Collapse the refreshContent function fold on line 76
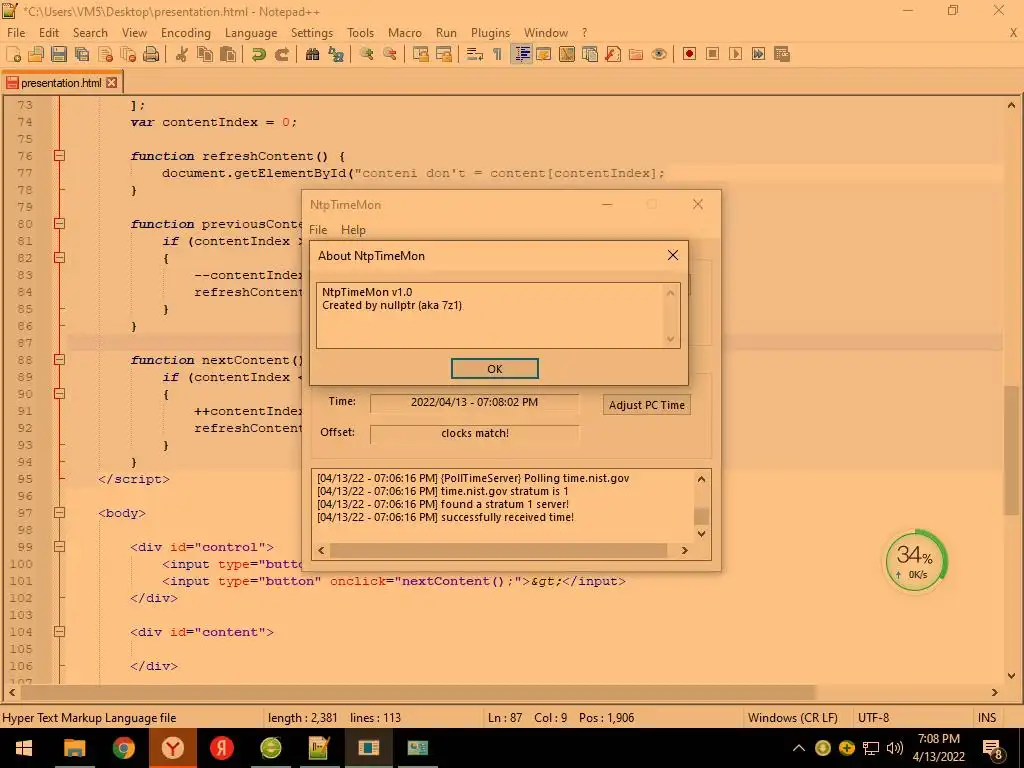The height and width of the screenshot is (768, 1024). [59, 155]
